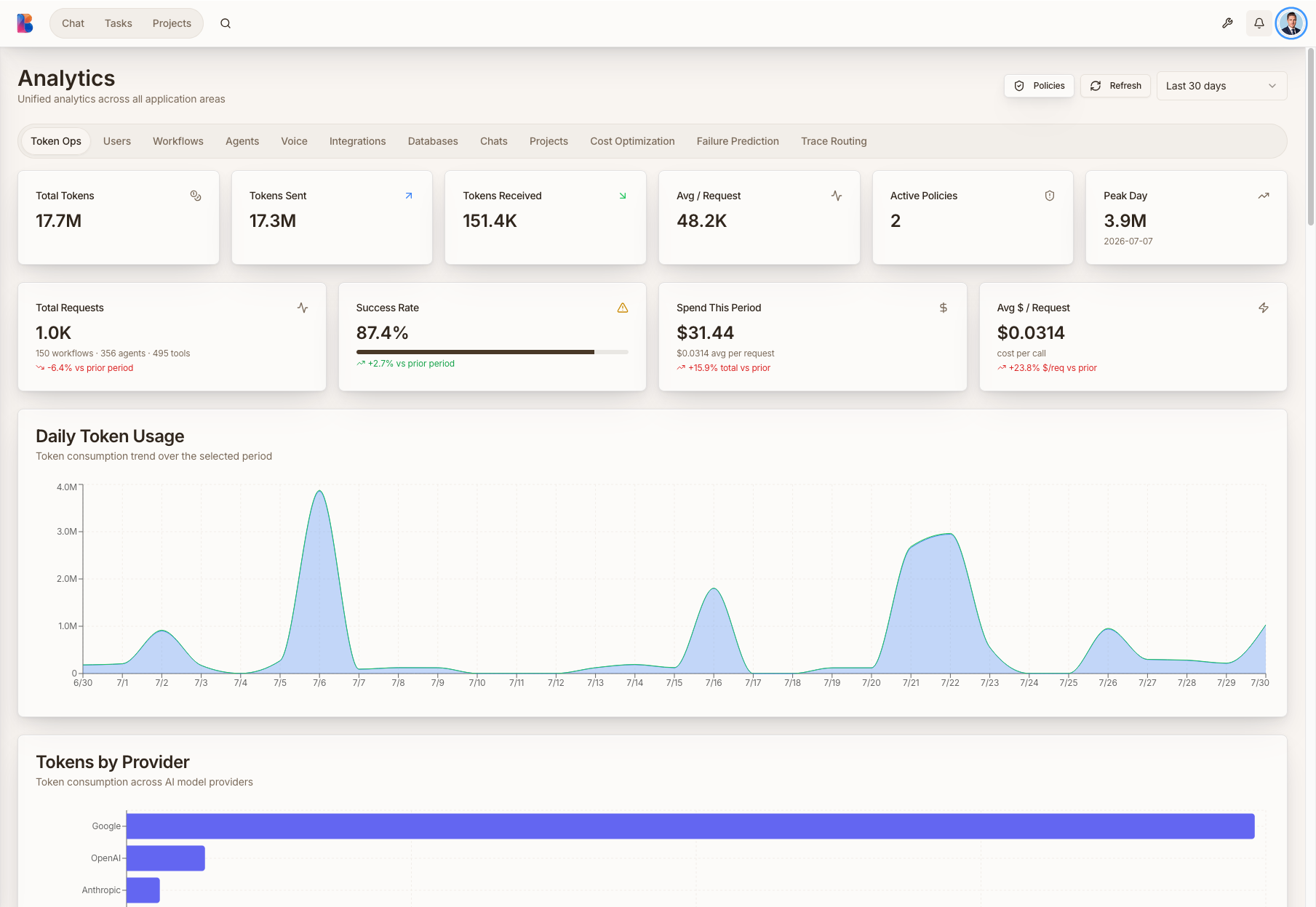Screen dimensions: 1316x907
Task: Click the "48.2K" Avg / Request value
Action: tap(702, 221)
